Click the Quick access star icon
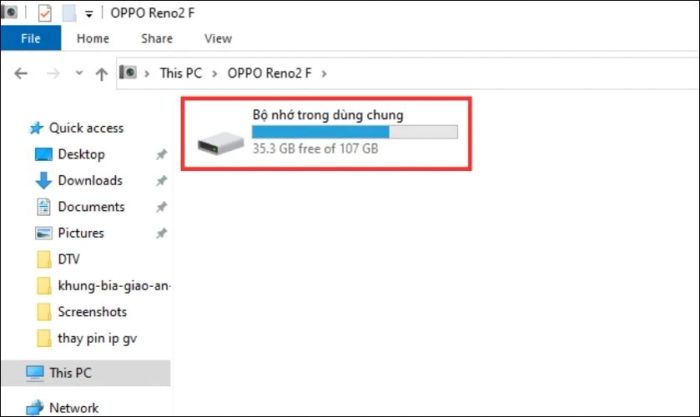The width and height of the screenshot is (700, 417). pos(37,128)
